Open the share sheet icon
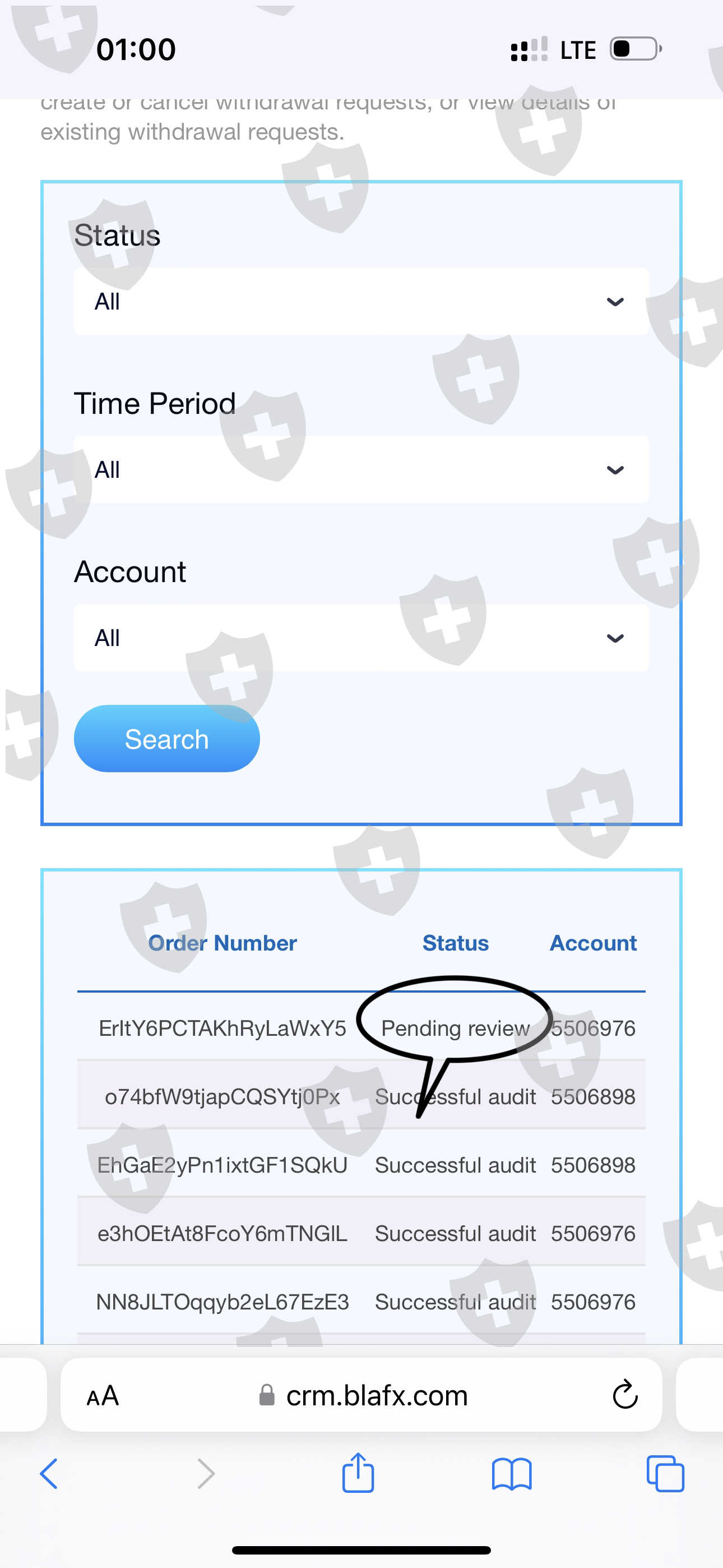The height and width of the screenshot is (1568, 723). 358,1473
